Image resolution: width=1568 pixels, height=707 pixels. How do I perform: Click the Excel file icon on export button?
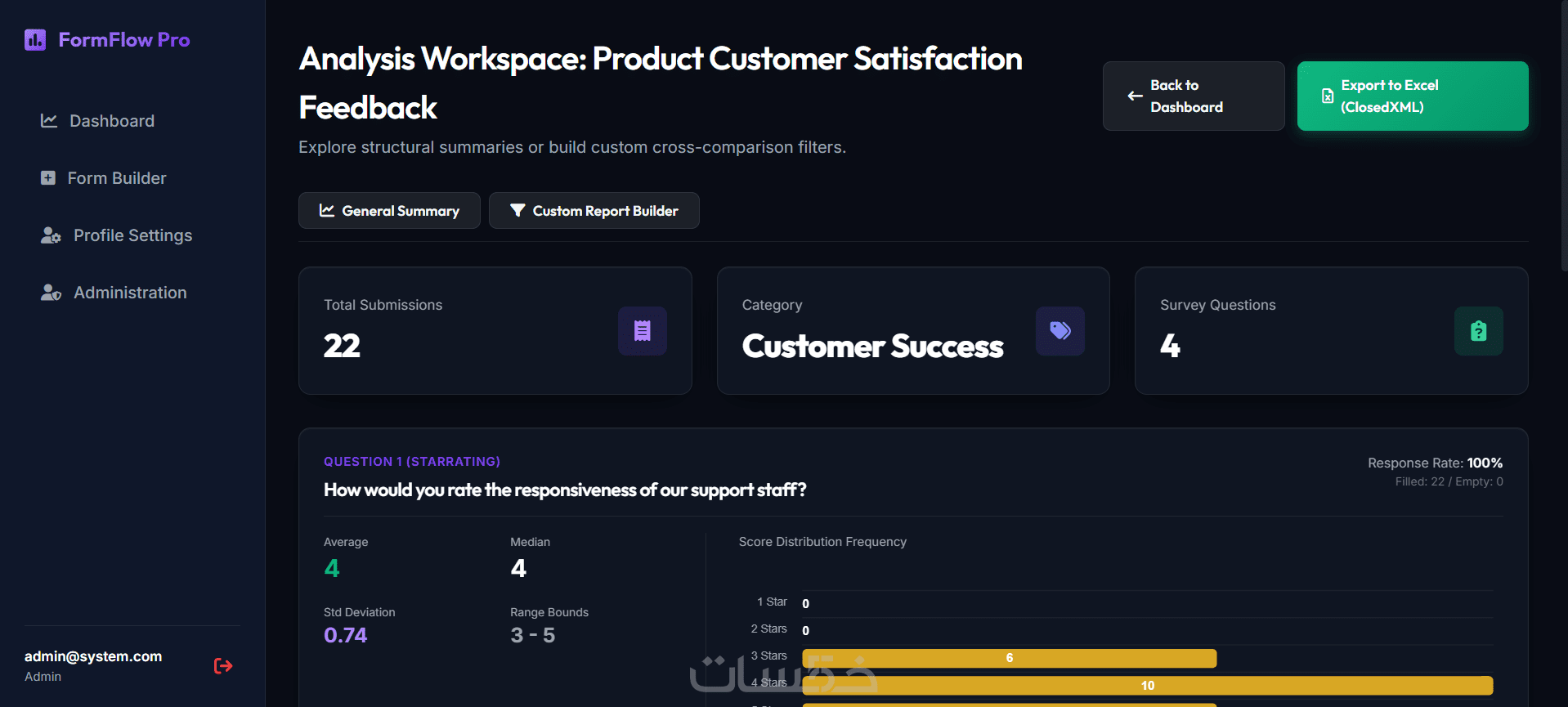[1328, 96]
